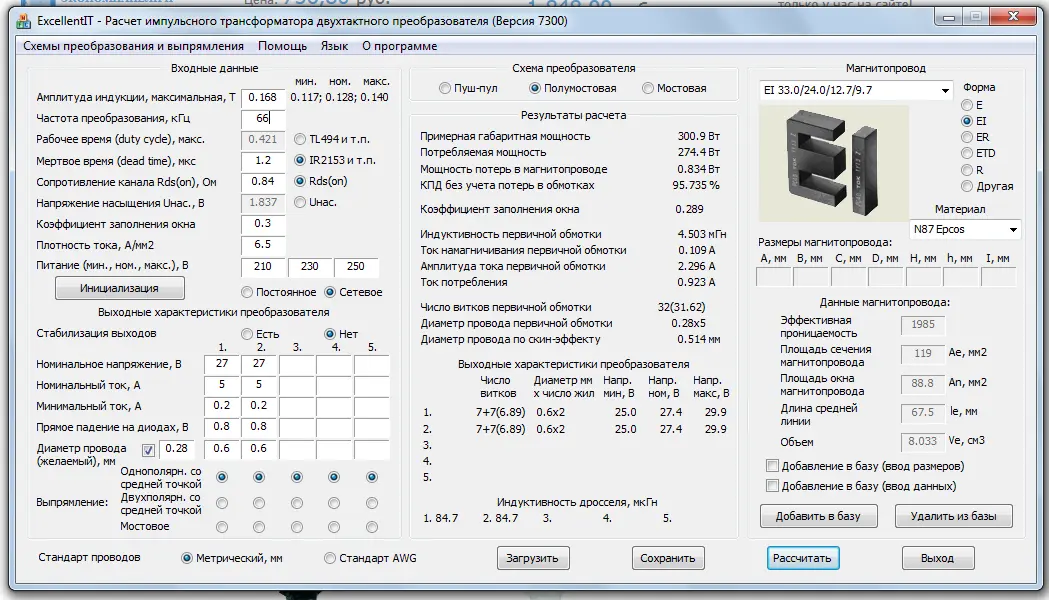Select the TL494 и т.п. controller option

point(300,140)
